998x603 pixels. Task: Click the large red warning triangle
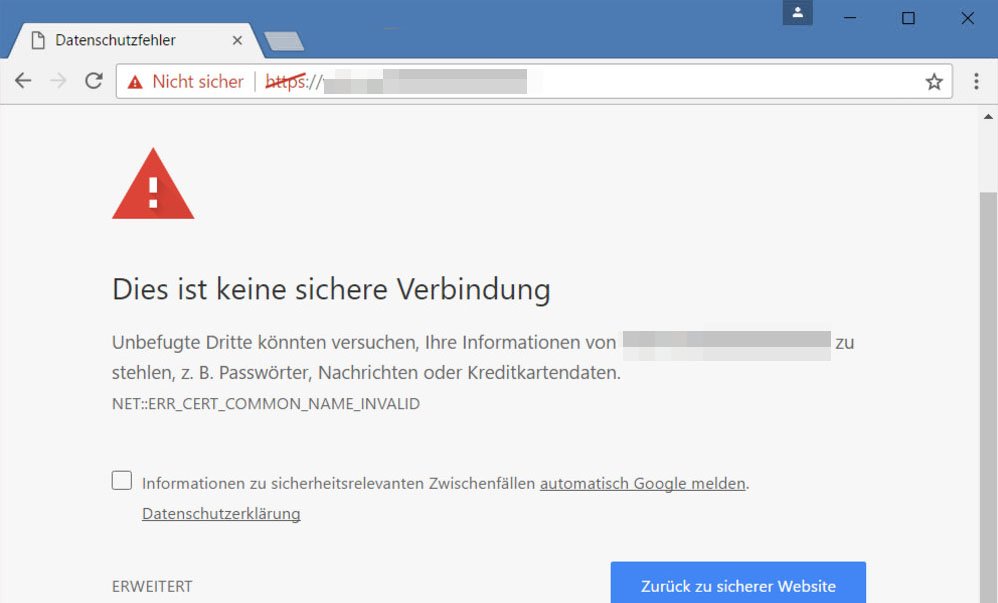tap(153, 186)
